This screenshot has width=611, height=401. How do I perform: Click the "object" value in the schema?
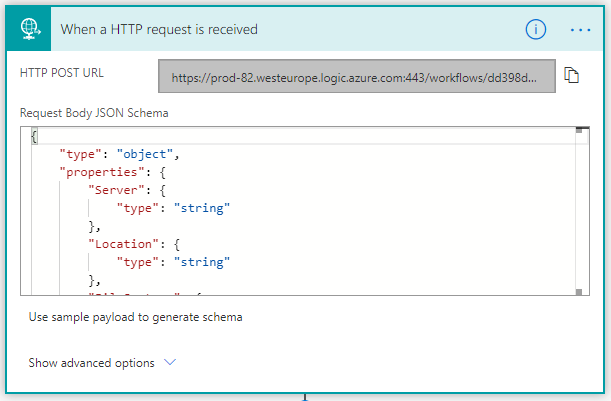(145, 154)
